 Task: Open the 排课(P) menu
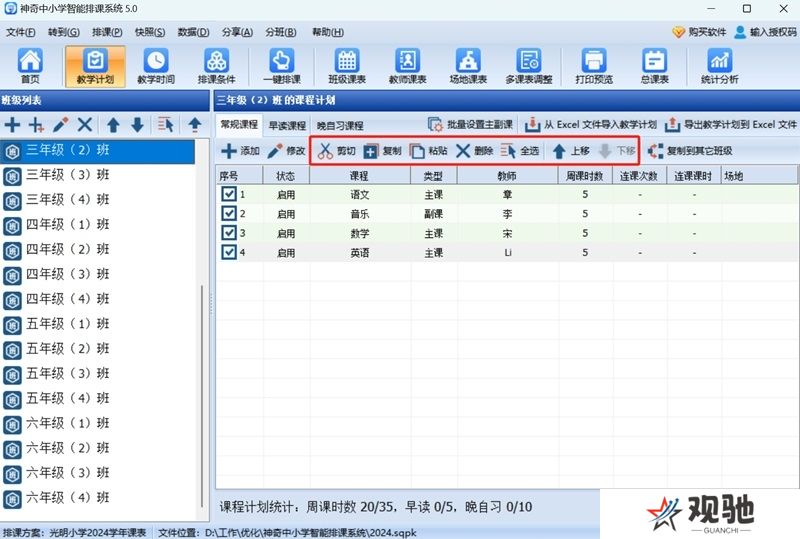107,32
